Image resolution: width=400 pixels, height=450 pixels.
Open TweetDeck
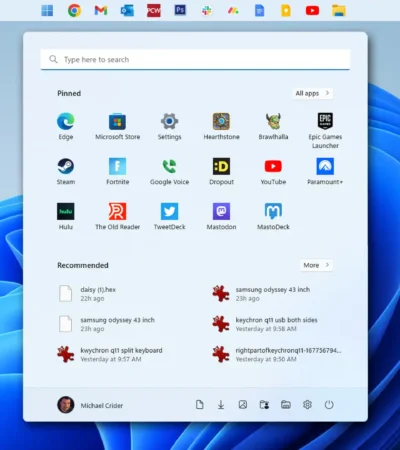(x=169, y=216)
